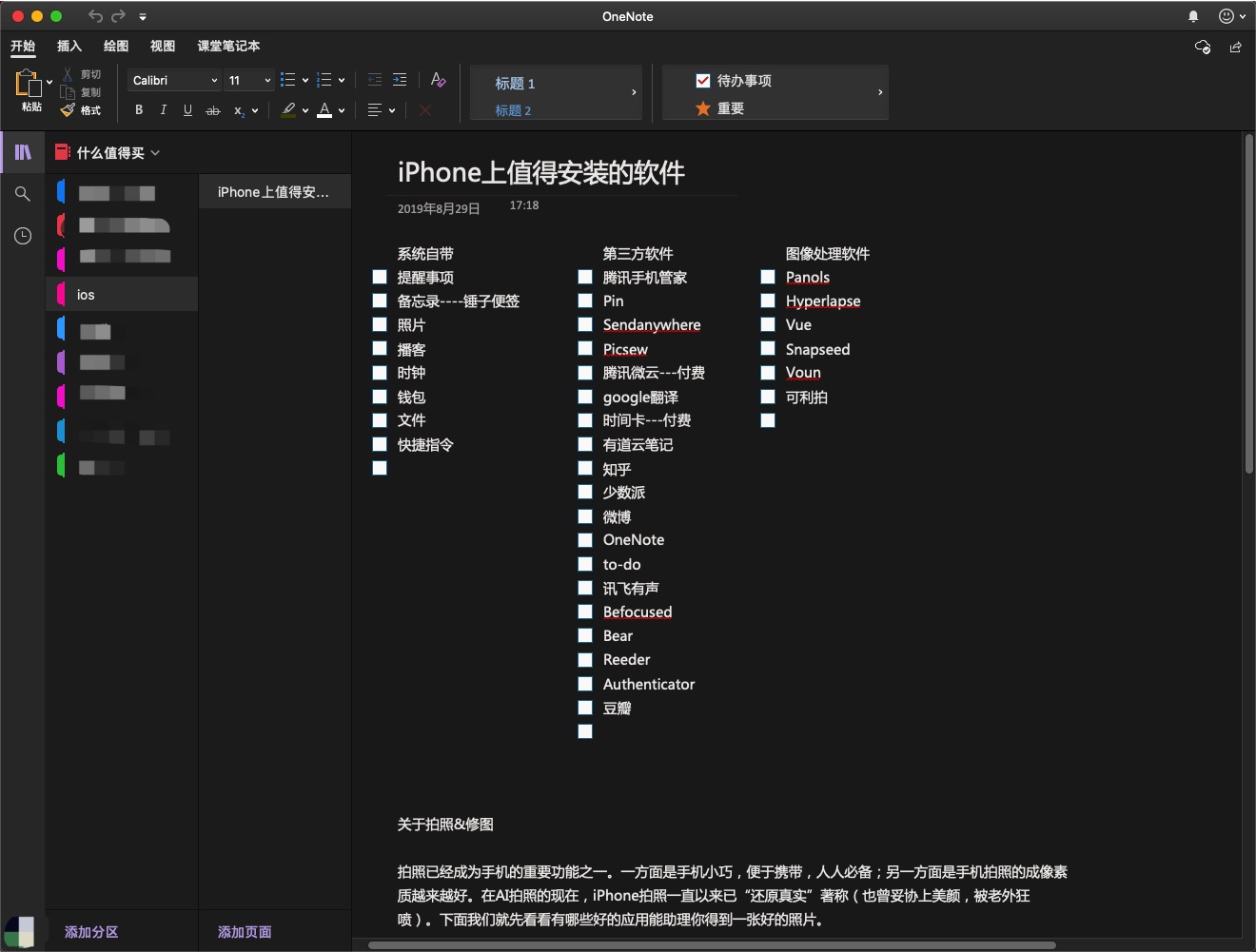Open the 视图 menu tab

[x=162, y=46]
